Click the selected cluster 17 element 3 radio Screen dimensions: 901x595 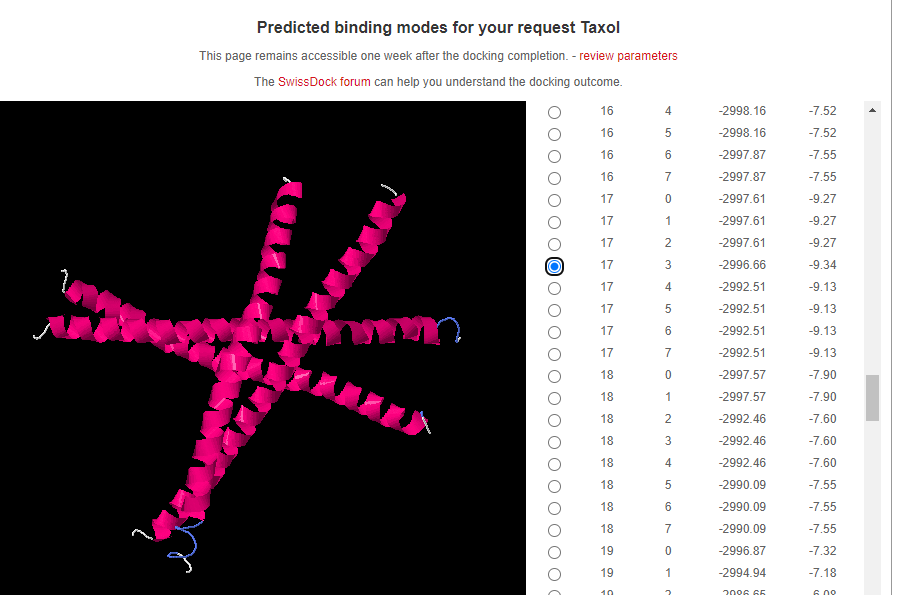pos(555,266)
